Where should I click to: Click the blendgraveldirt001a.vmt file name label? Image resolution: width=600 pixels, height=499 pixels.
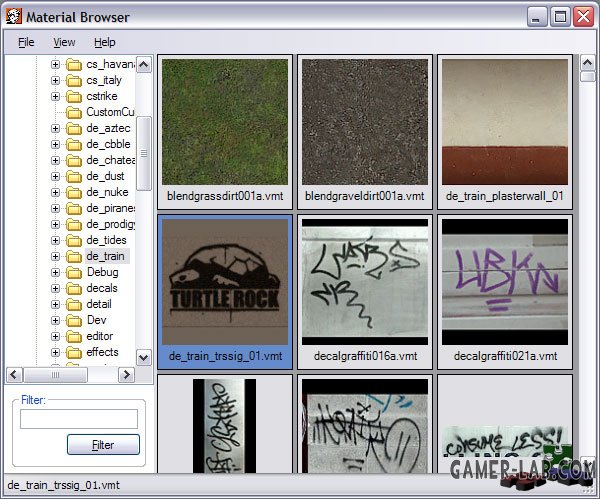(x=365, y=196)
